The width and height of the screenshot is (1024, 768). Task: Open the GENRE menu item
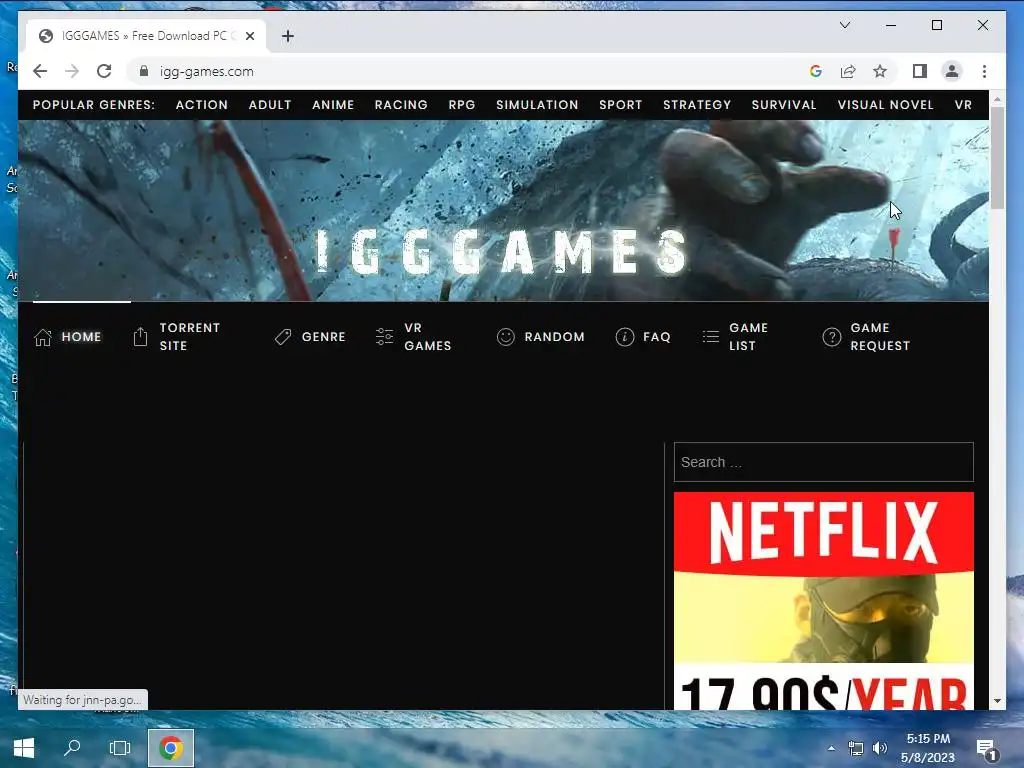click(323, 337)
